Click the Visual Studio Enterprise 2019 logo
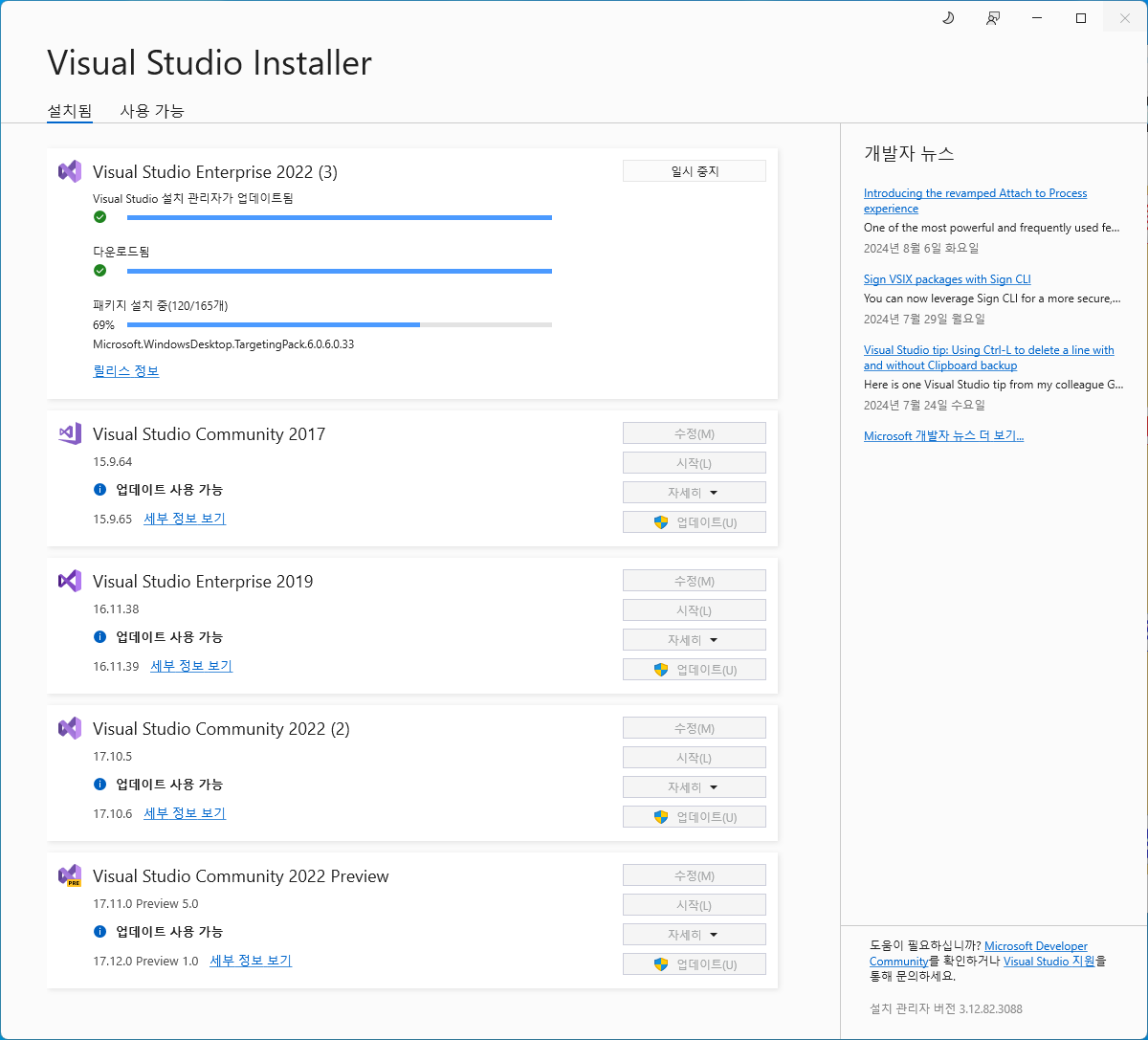The width and height of the screenshot is (1148, 1040). (70, 582)
